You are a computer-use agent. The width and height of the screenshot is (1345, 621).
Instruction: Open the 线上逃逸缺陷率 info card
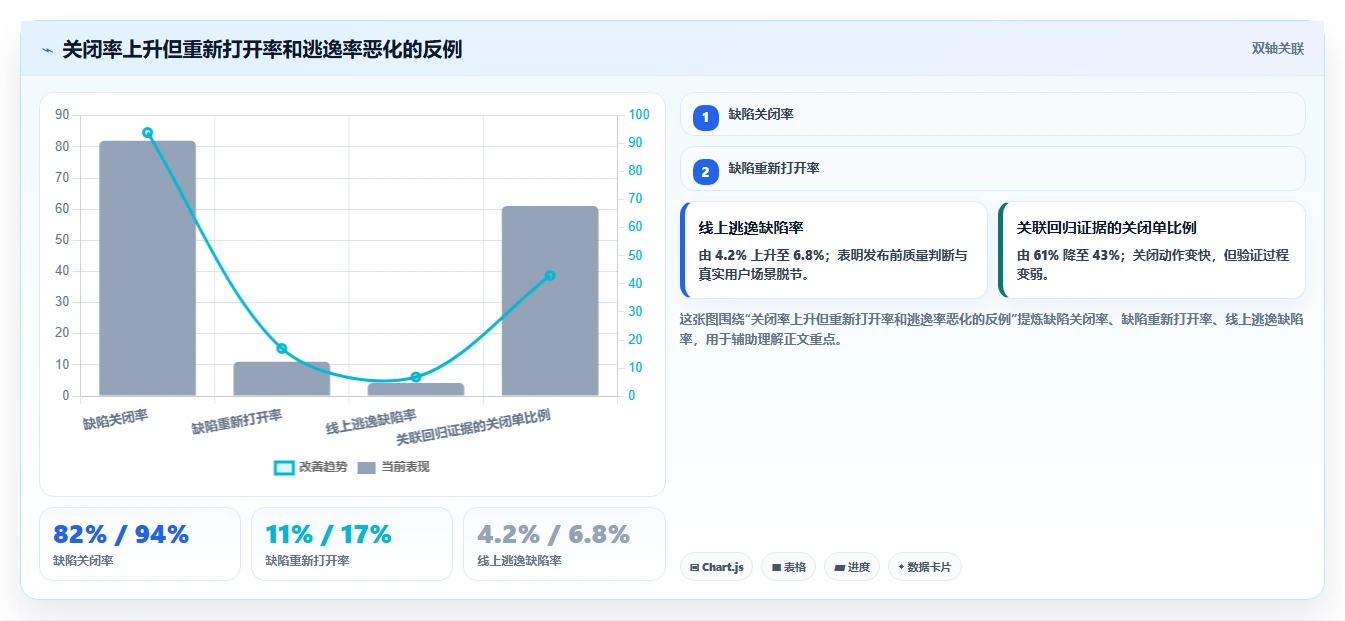tap(834, 250)
